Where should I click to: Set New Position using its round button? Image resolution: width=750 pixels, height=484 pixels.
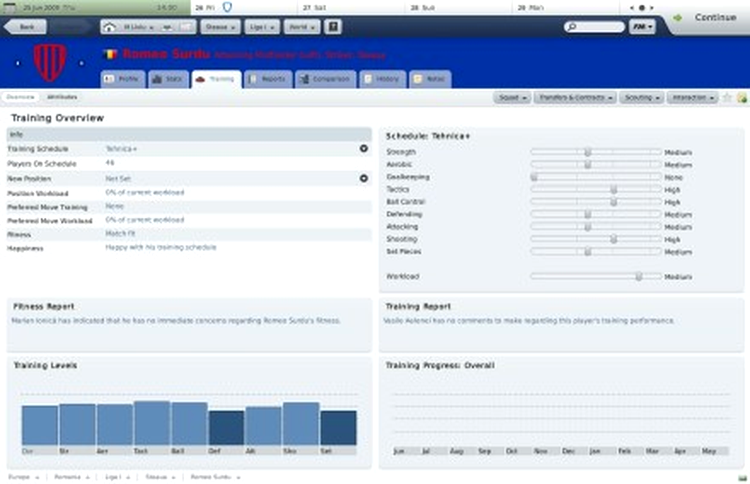[x=364, y=178]
